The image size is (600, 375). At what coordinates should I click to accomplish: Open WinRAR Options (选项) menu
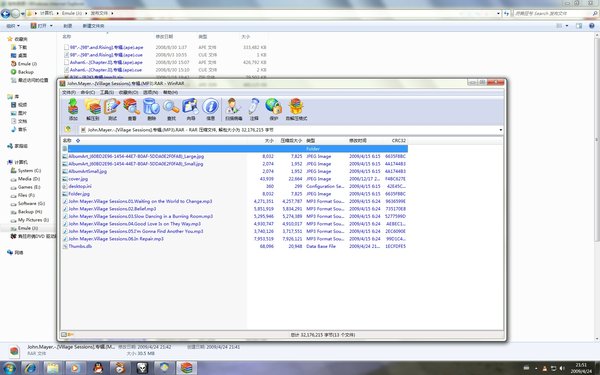[150, 93]
